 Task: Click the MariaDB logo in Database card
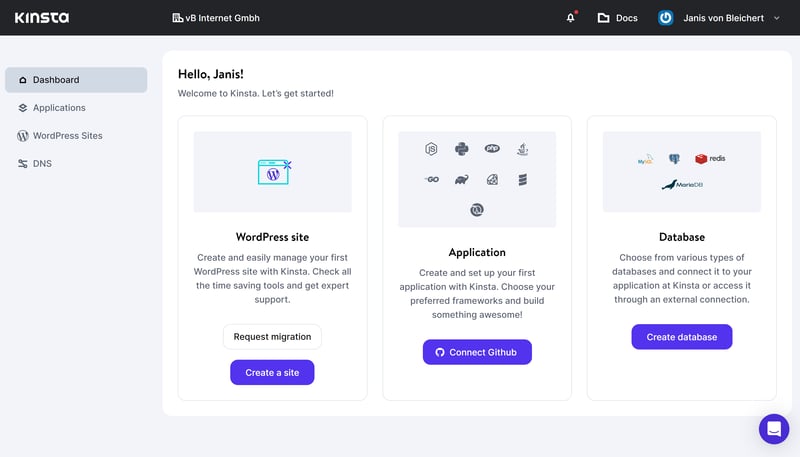click(x=682, y=185)
